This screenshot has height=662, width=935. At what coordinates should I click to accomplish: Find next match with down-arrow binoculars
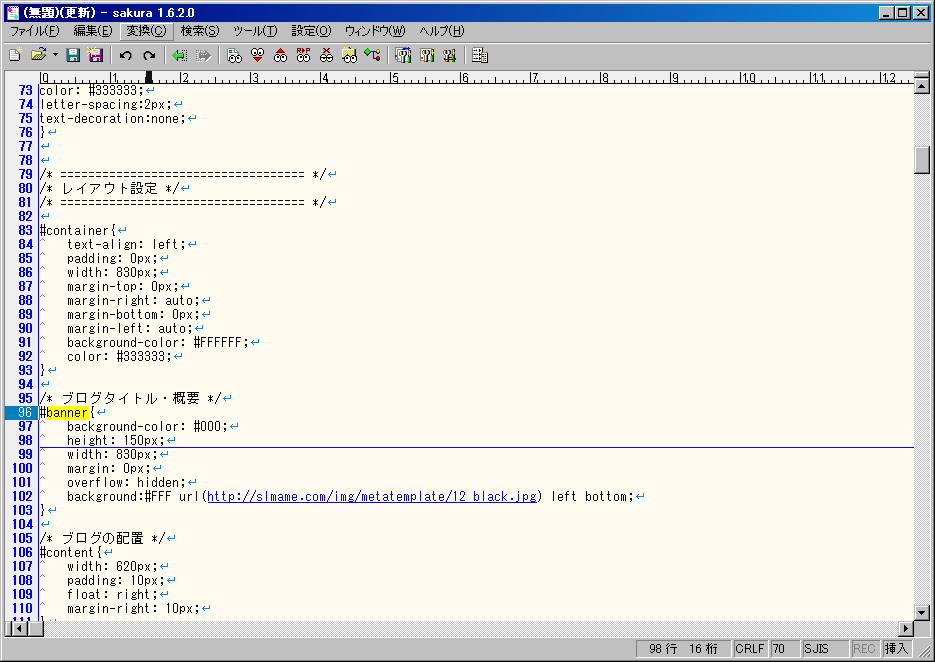coord(257,55)
